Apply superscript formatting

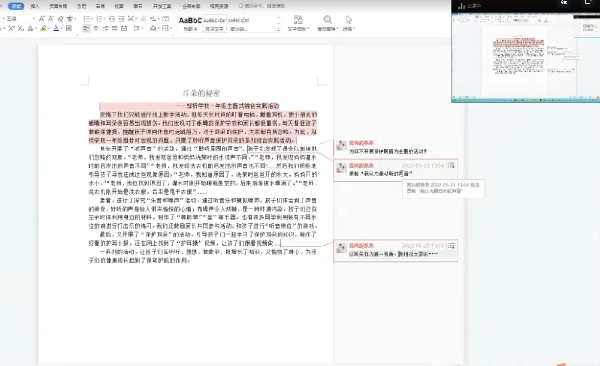coord(11,28)
